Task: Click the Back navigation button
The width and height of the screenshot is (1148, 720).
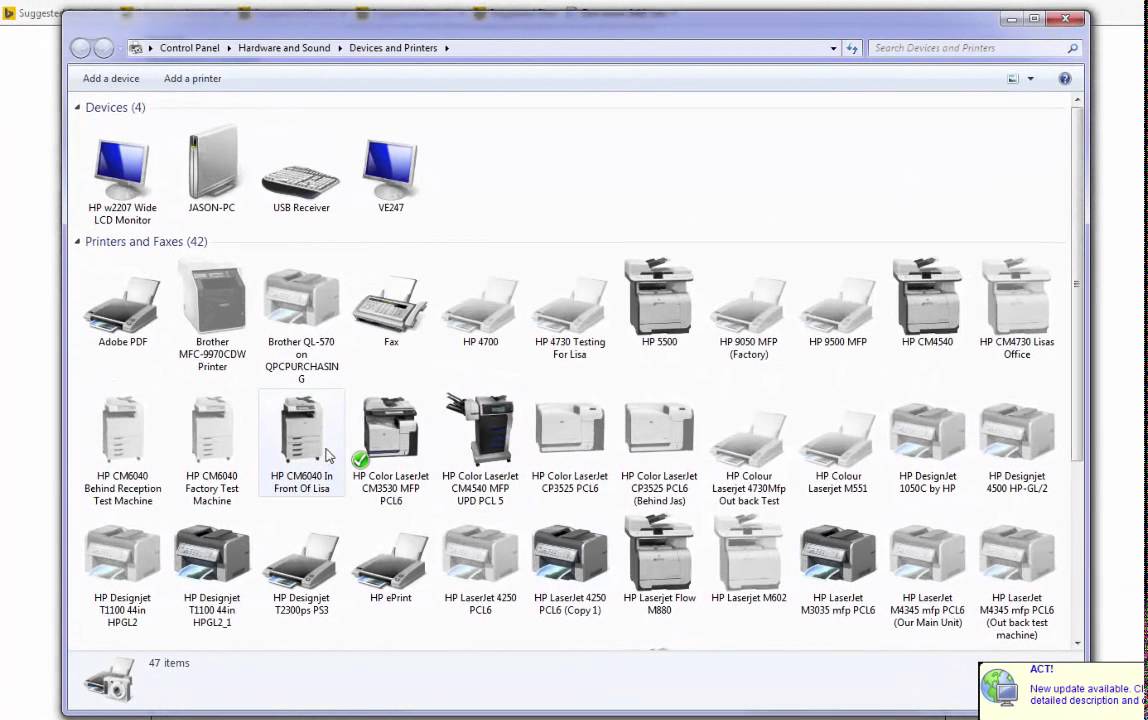Action: 81,48
